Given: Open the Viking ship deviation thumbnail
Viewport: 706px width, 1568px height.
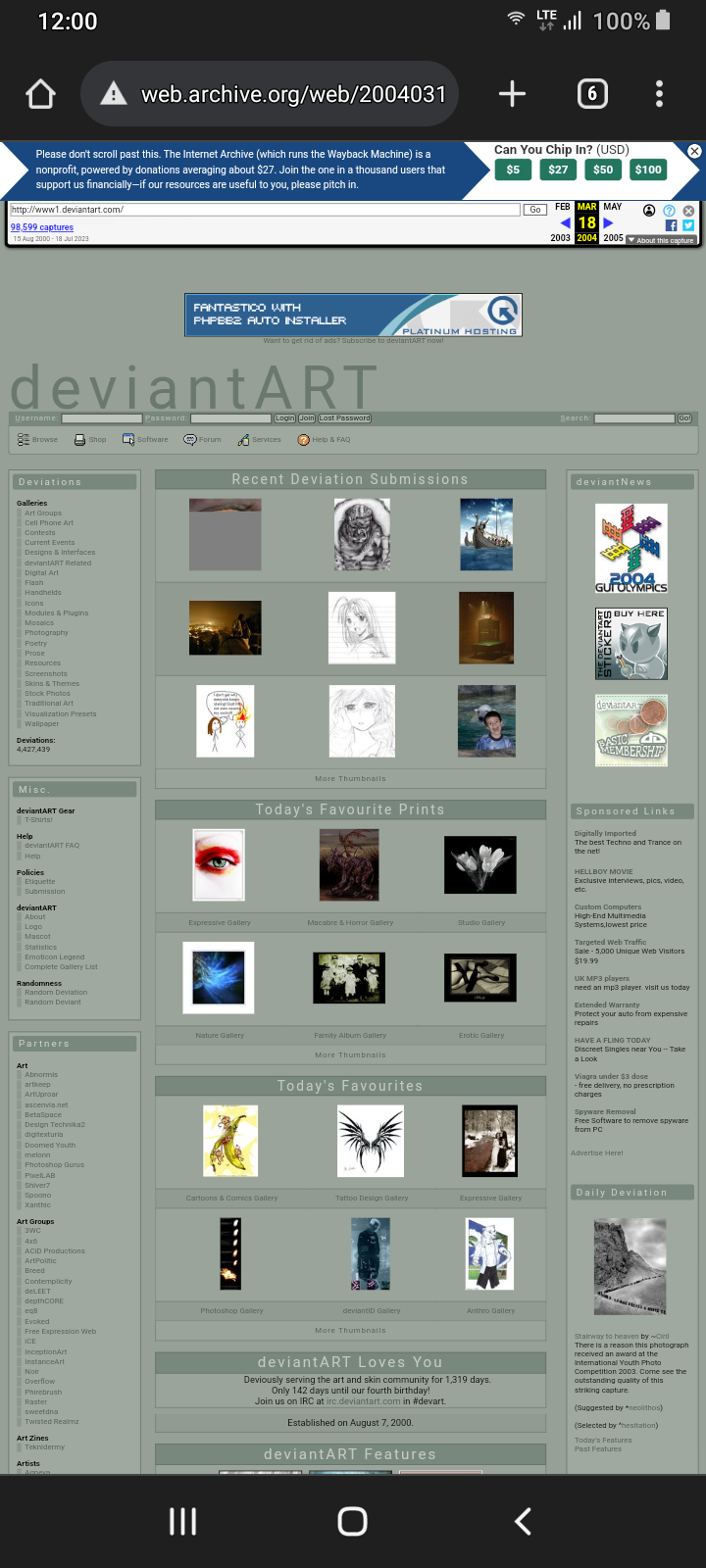Looking at the screenshot, I should [x=486, y=534].
